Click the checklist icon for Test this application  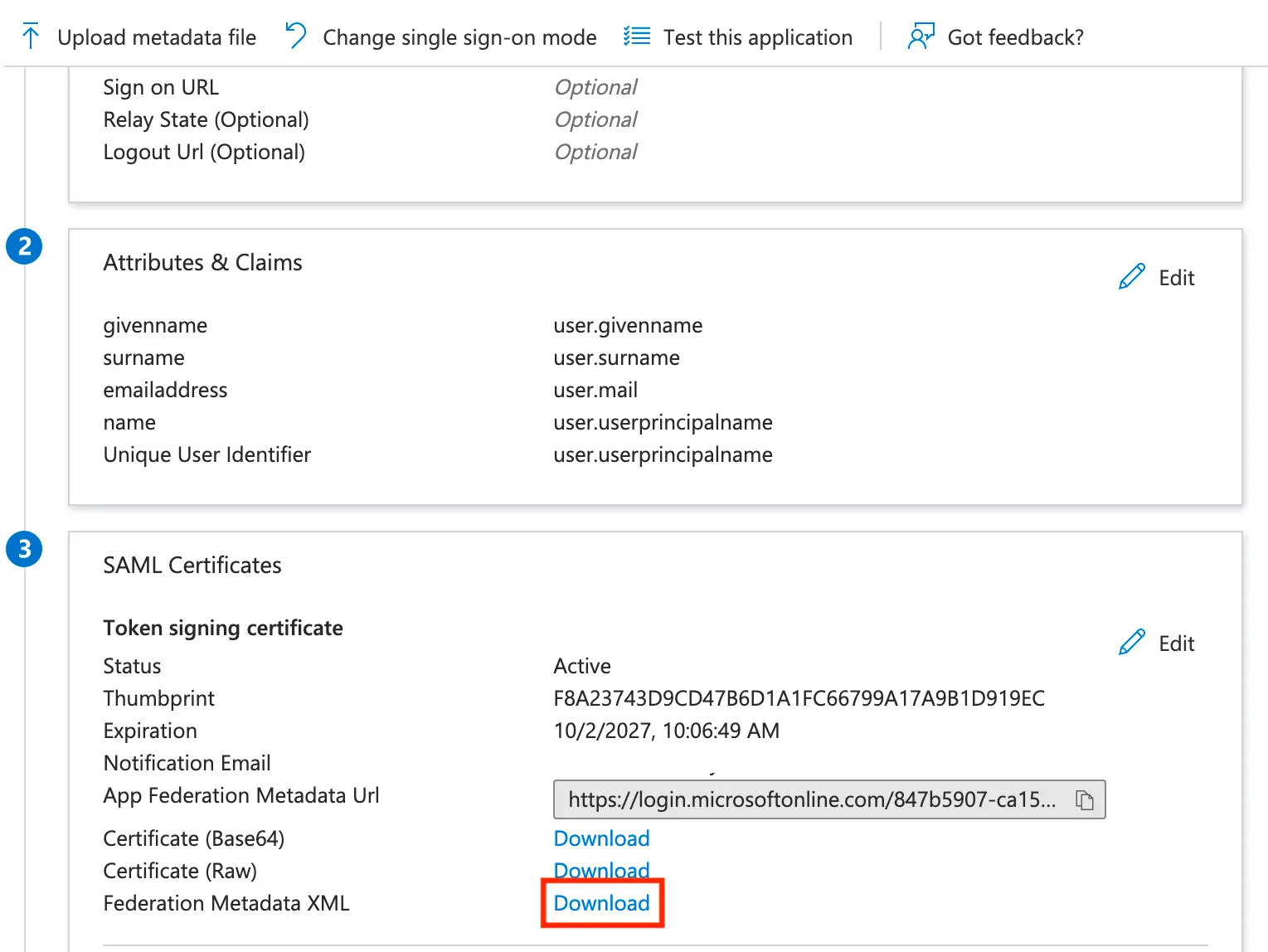coord(637,36)
